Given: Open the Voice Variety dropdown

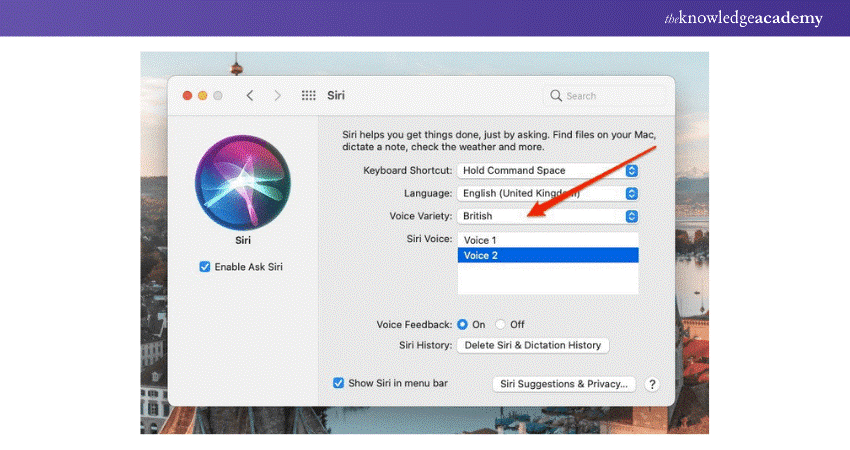Looking at the screenshot, I should tap(548, 216).
